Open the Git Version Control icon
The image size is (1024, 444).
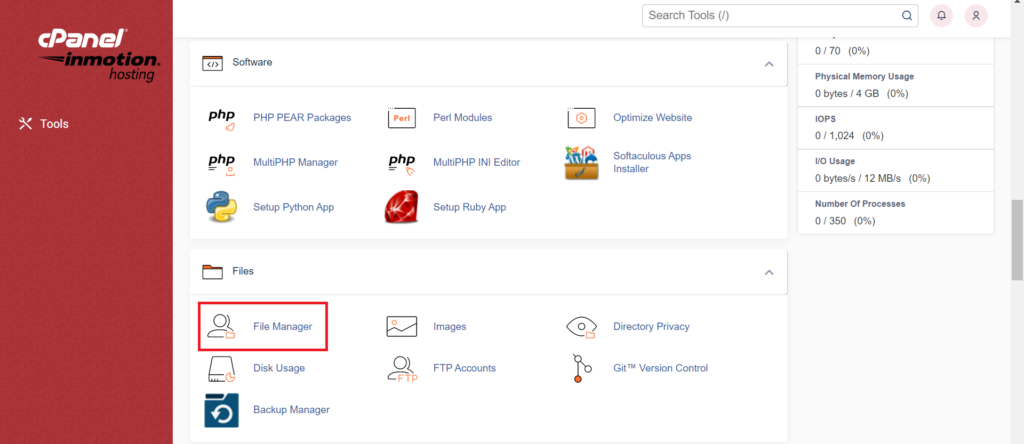(581, 368)
